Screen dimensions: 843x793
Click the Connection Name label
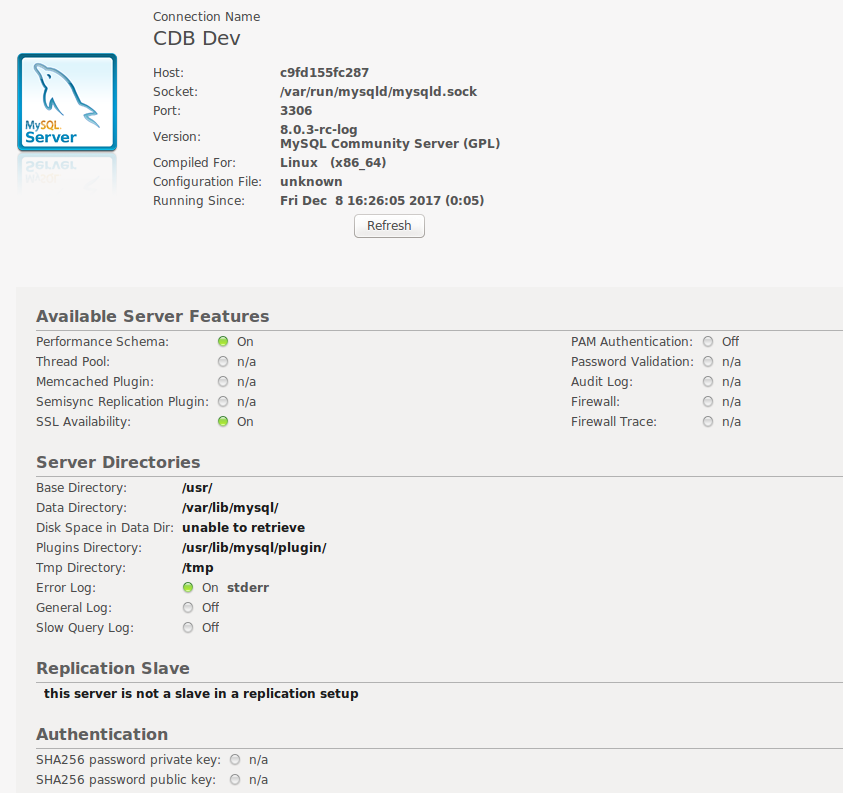tap(206, 17)
